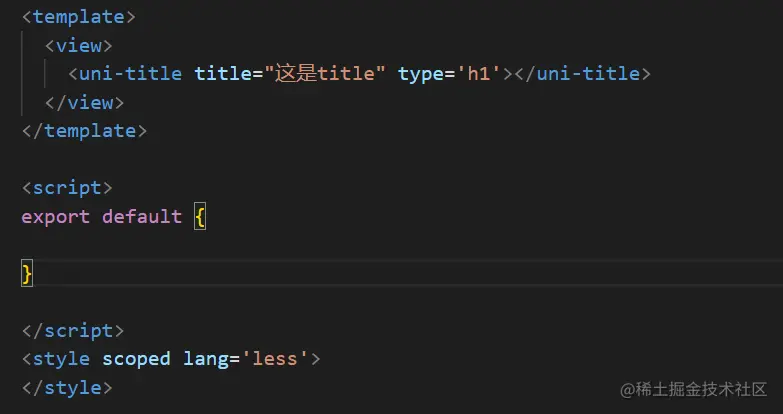Viewport: 783px width, 414px height.
Task: Click the highlighted closing curly brace
Action: point(27,274)
